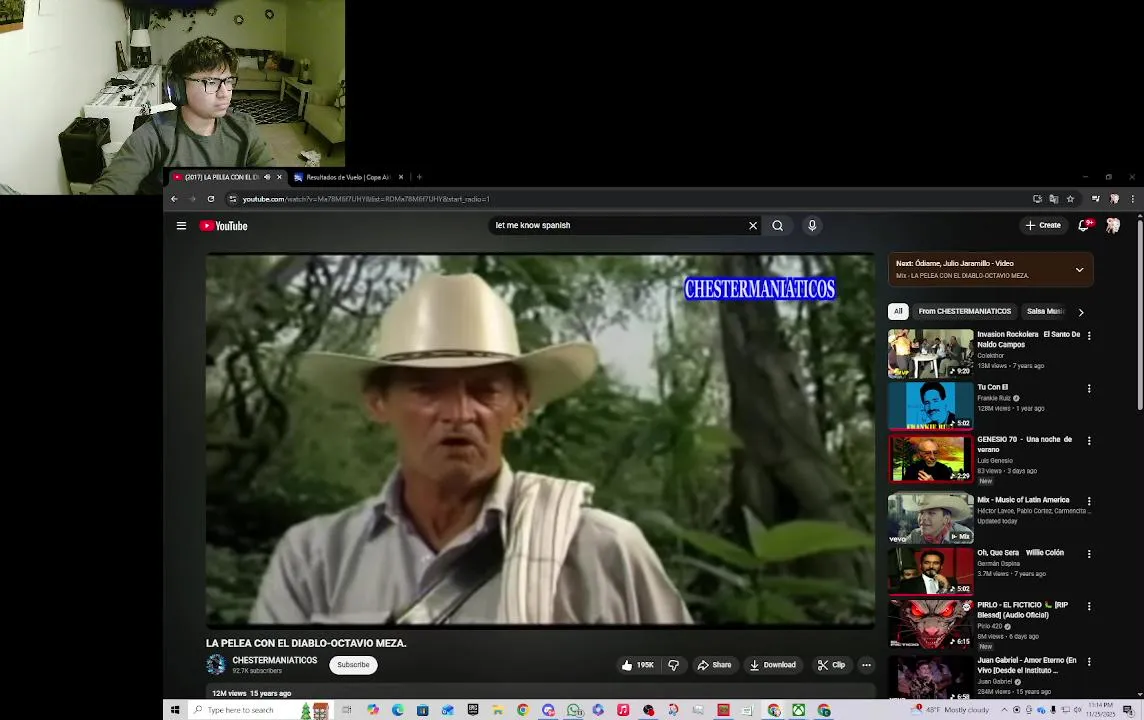Close the Resultados de Vuelo tab
This screenshot has height=720, width=1144.
click(401, 177)
